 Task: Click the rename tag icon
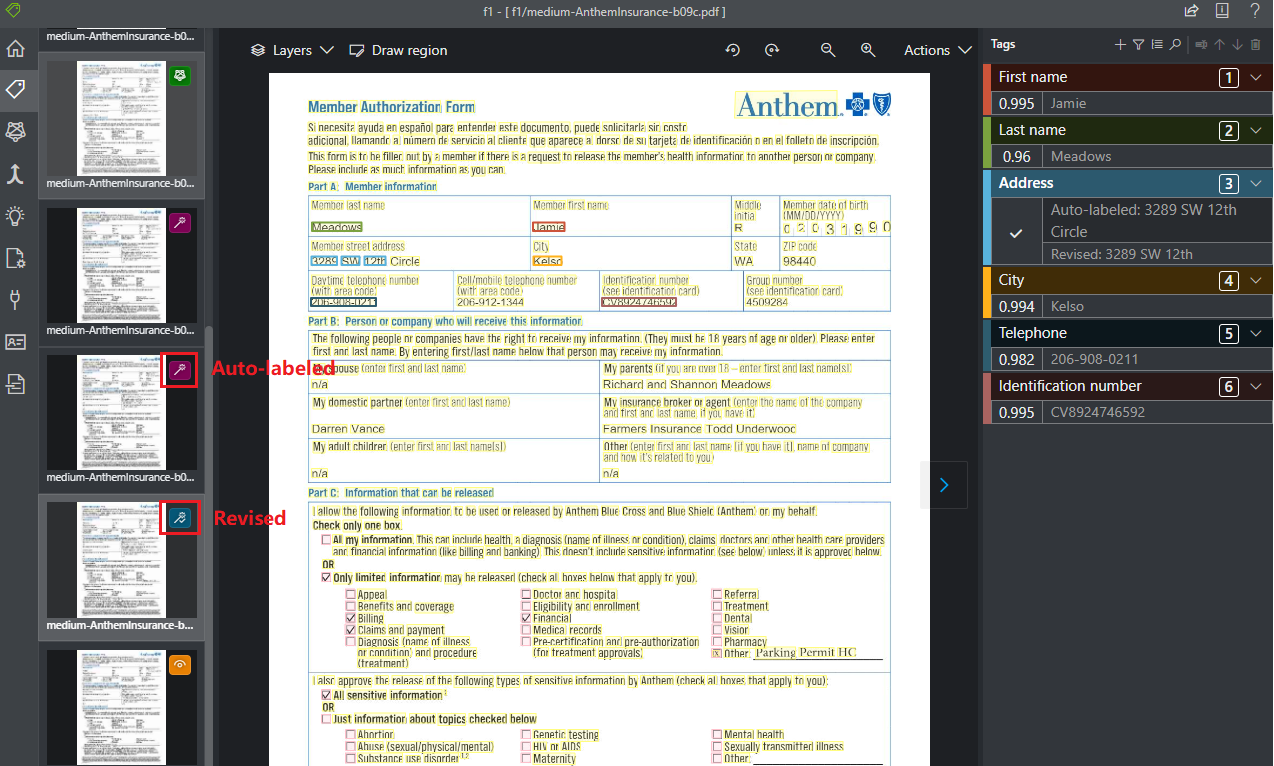click(1201, 44)
